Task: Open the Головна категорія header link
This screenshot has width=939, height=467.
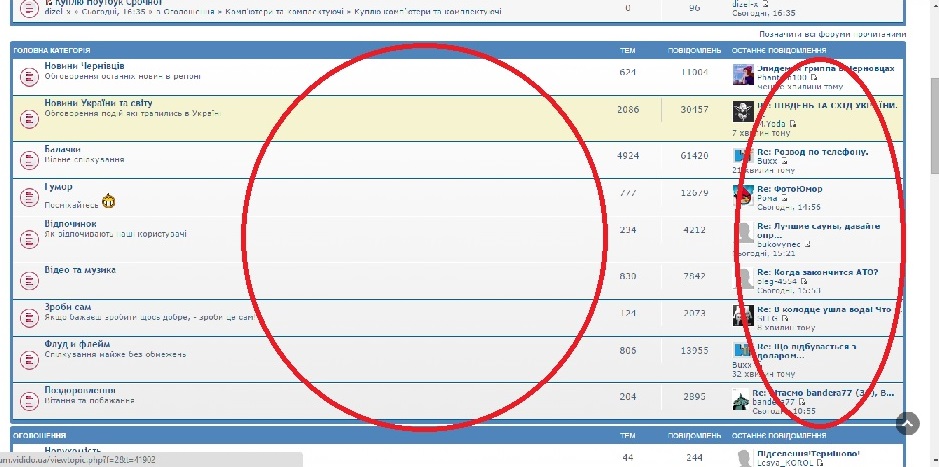Action: point(51,49)
